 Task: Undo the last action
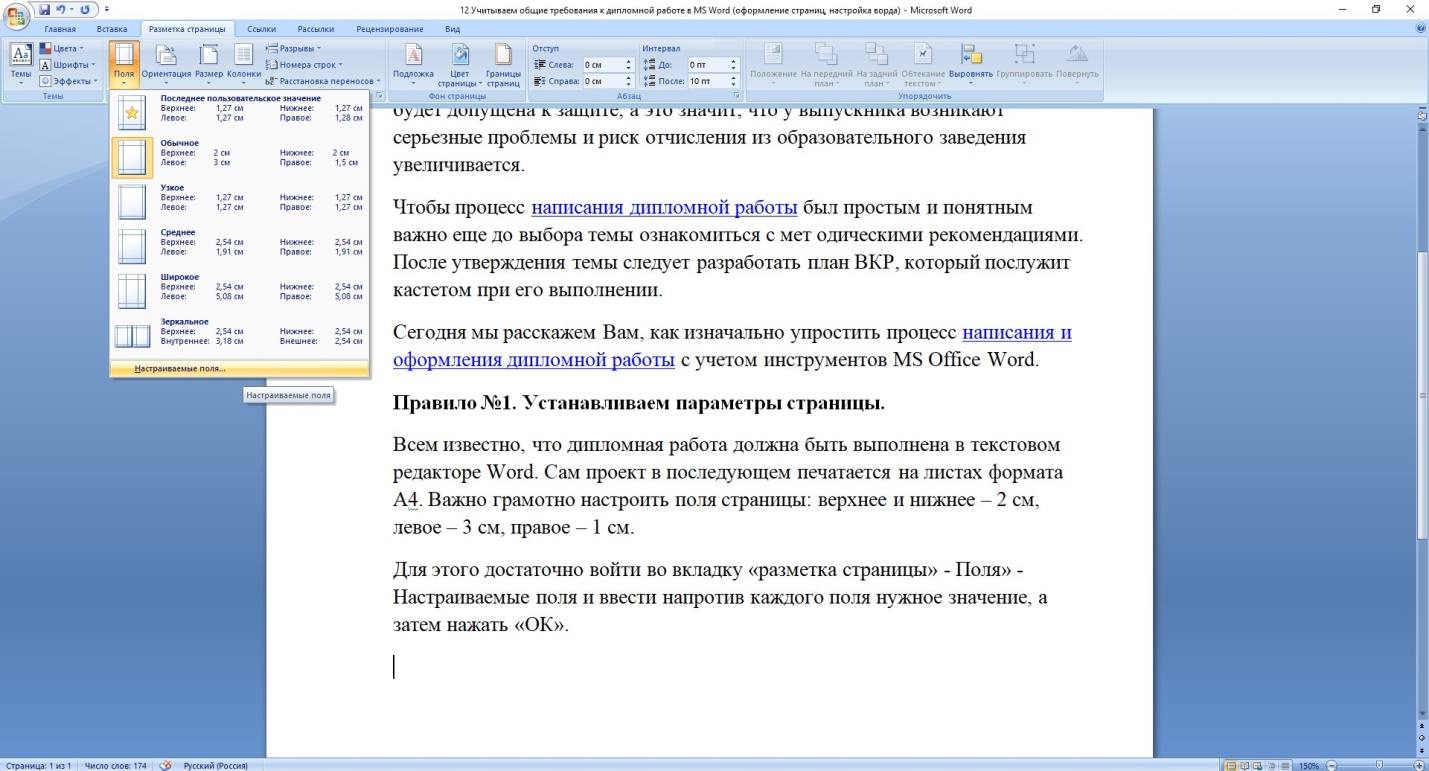coord(61,9)
